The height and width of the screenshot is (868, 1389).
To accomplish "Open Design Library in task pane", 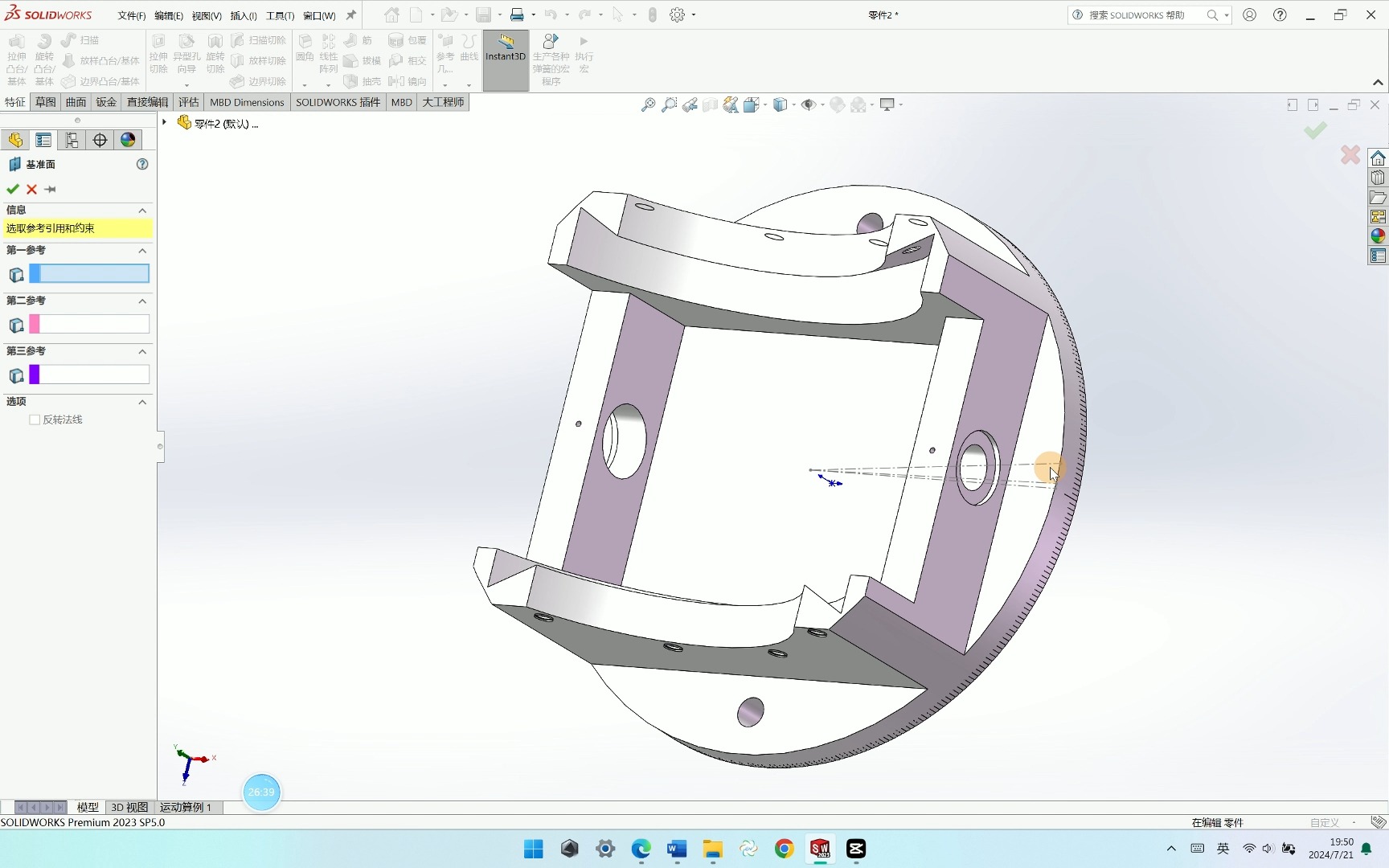I will pyautogui.click(x=1378, y=178).
